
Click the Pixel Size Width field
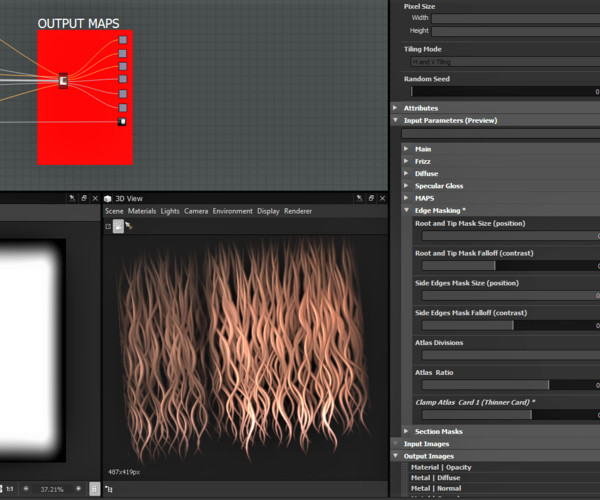point(516,18)
